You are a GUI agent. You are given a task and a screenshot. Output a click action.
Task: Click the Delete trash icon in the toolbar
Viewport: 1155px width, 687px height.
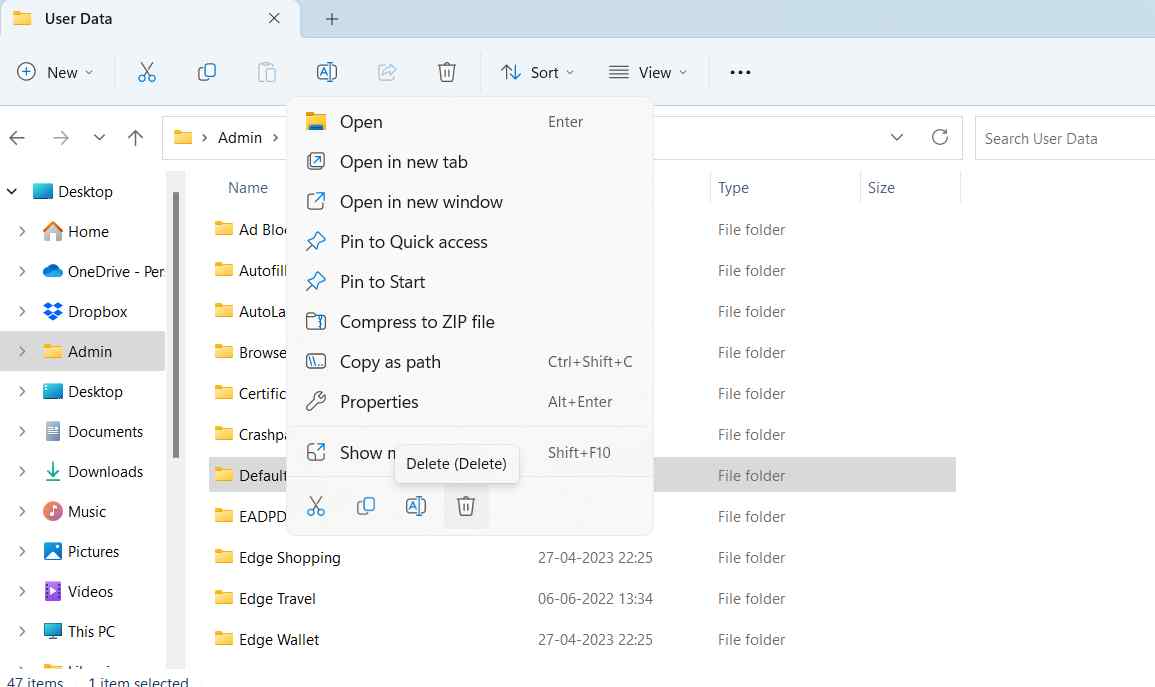click(447, 71)
